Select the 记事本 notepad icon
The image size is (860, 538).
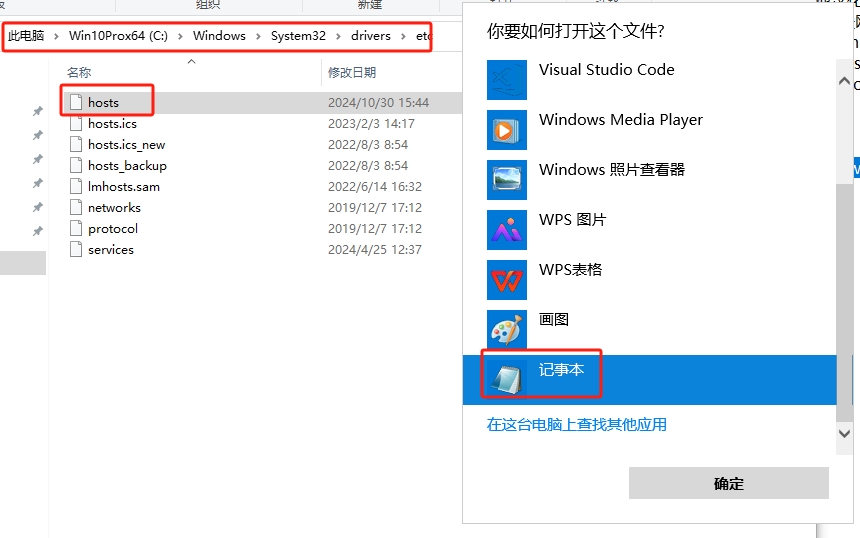coord(507,380)
